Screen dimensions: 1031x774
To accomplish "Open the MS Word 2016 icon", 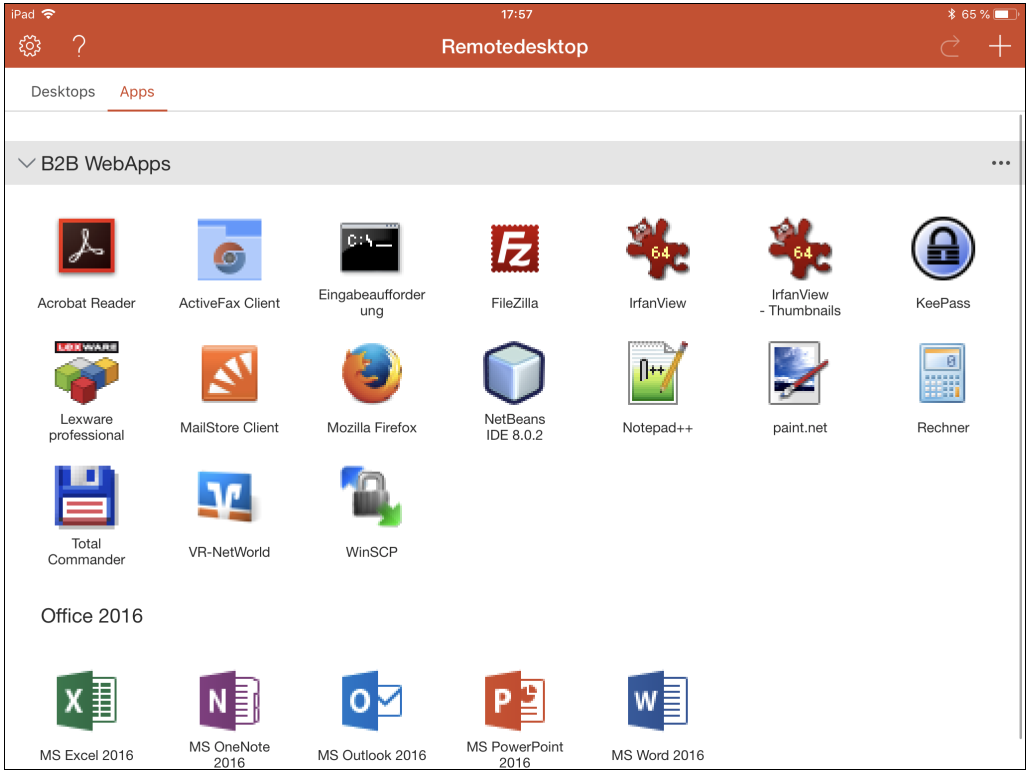I will (658, 700).
